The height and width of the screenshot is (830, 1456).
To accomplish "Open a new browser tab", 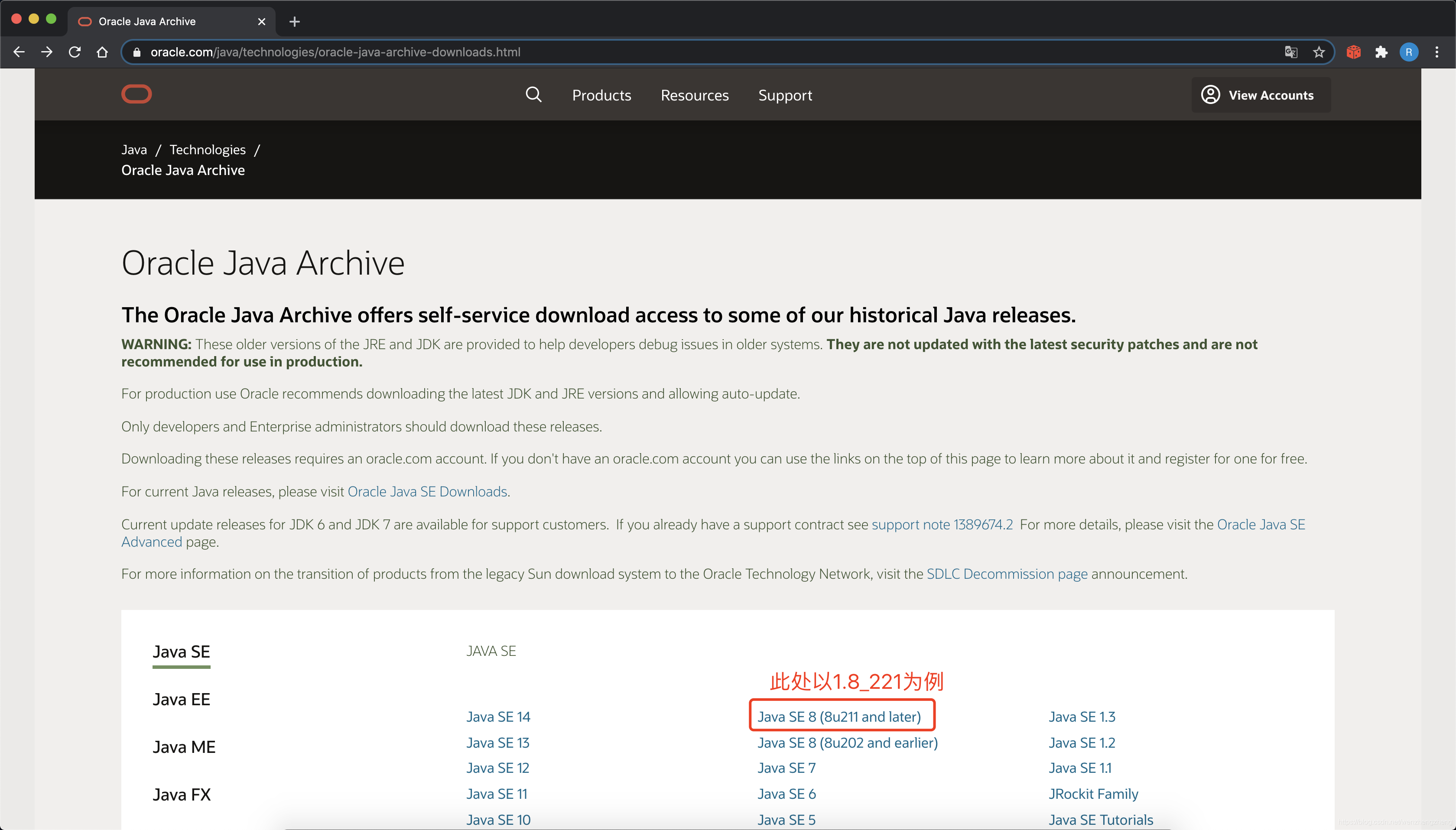I will point(294,21).
